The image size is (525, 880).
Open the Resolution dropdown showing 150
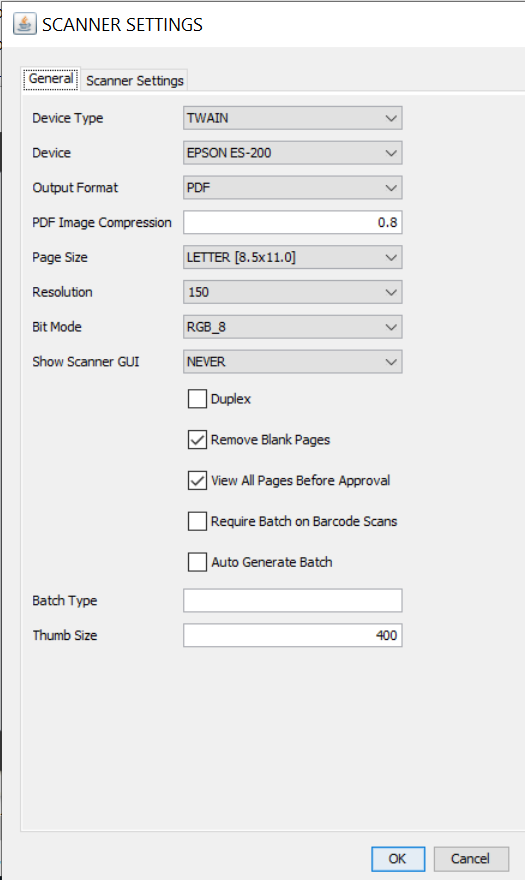(x=293, y=292)
